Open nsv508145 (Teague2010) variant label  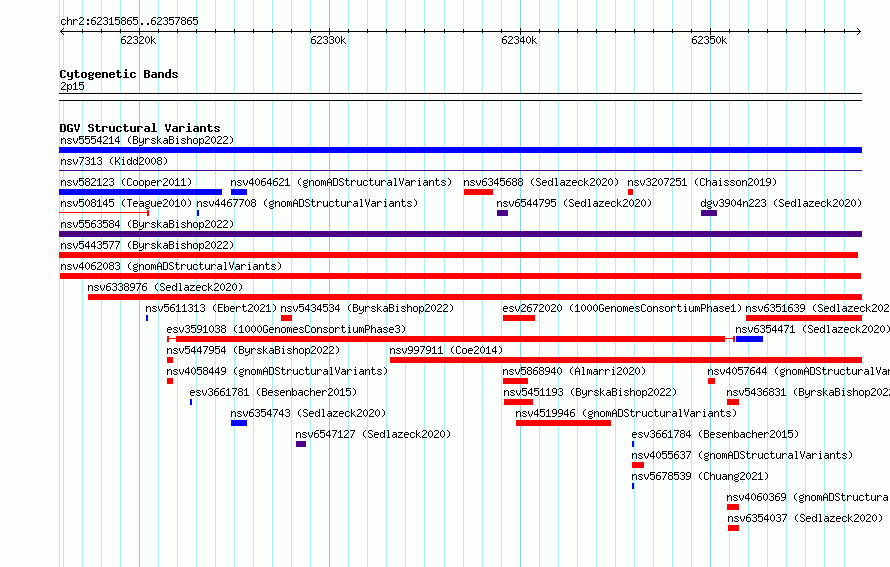126,203
